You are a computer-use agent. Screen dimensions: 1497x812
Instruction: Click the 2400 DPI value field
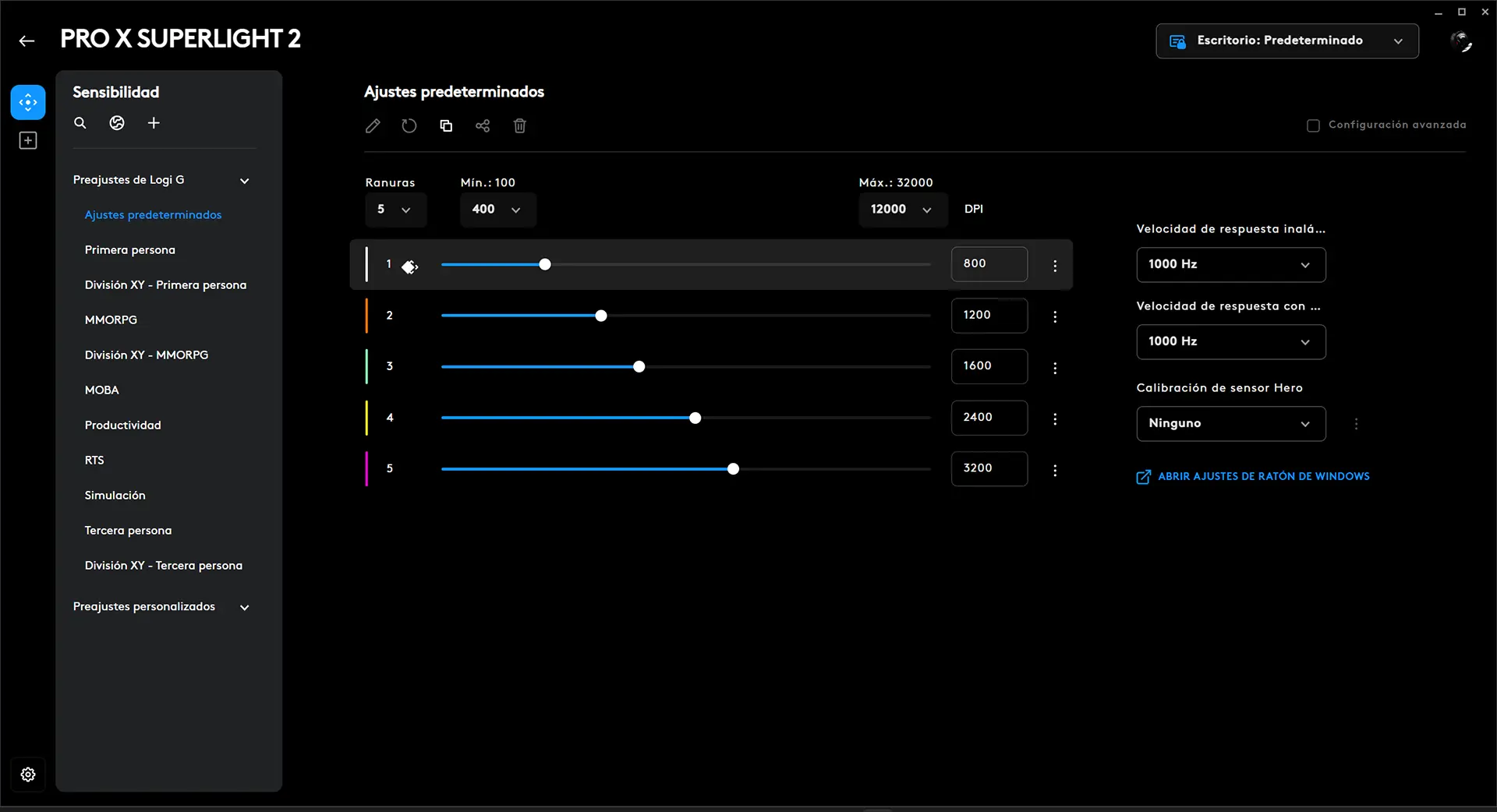989,418
